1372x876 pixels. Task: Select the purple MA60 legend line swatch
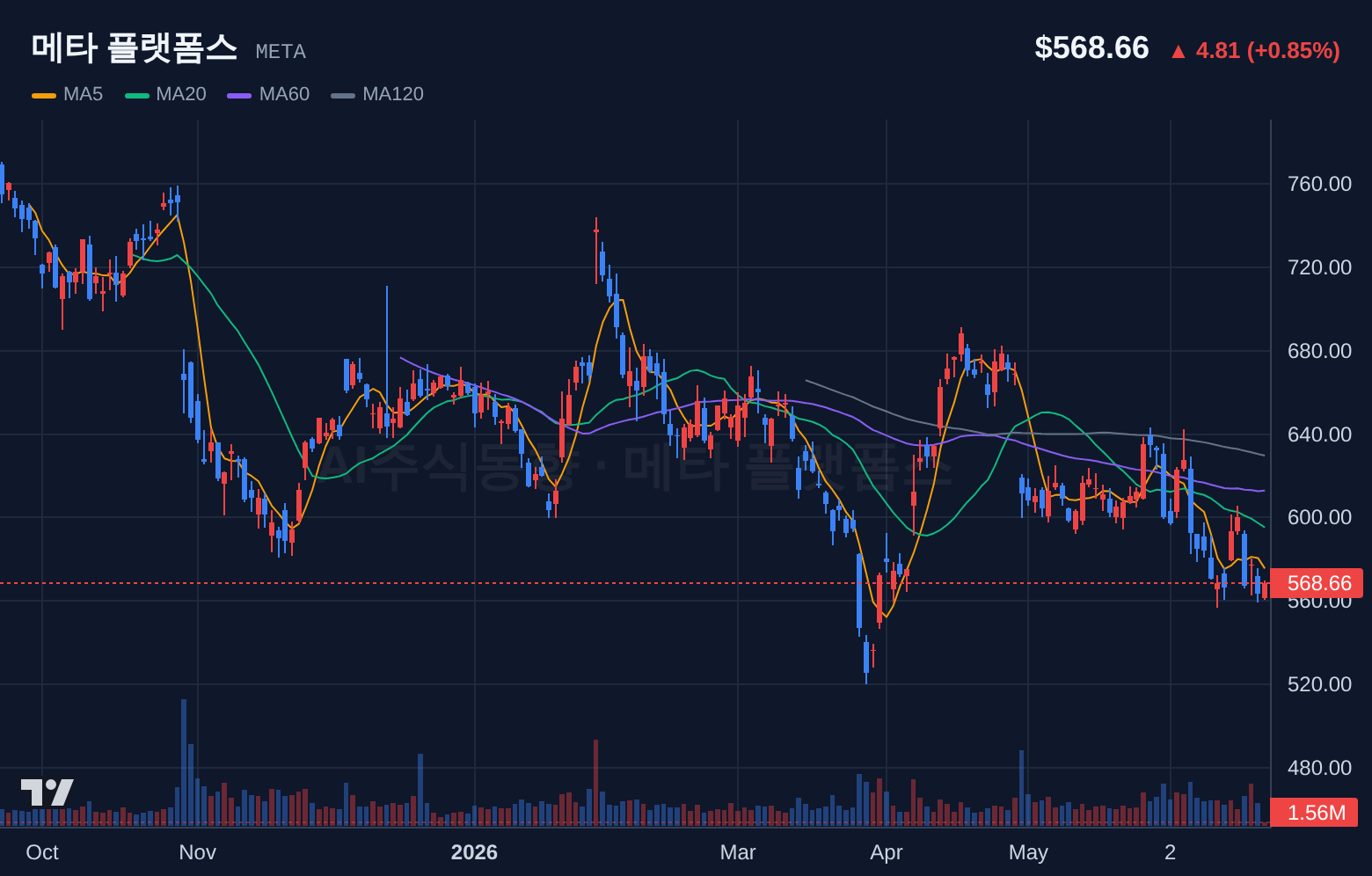(239, 95)
